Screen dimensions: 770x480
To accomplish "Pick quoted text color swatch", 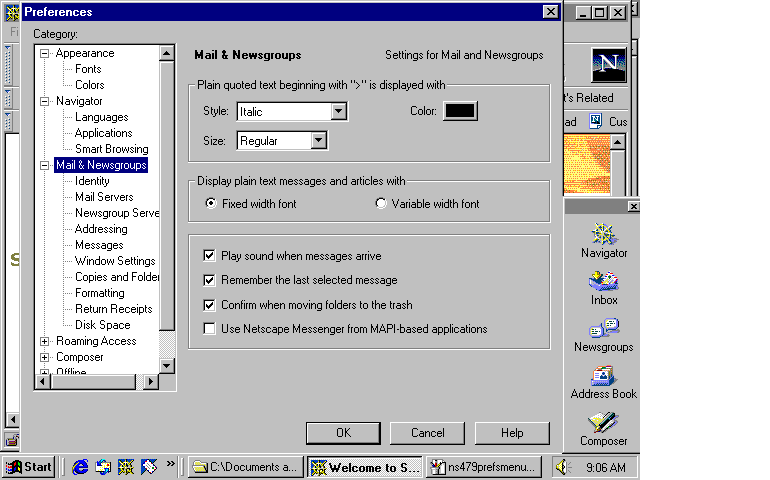I will pos(460,111).
